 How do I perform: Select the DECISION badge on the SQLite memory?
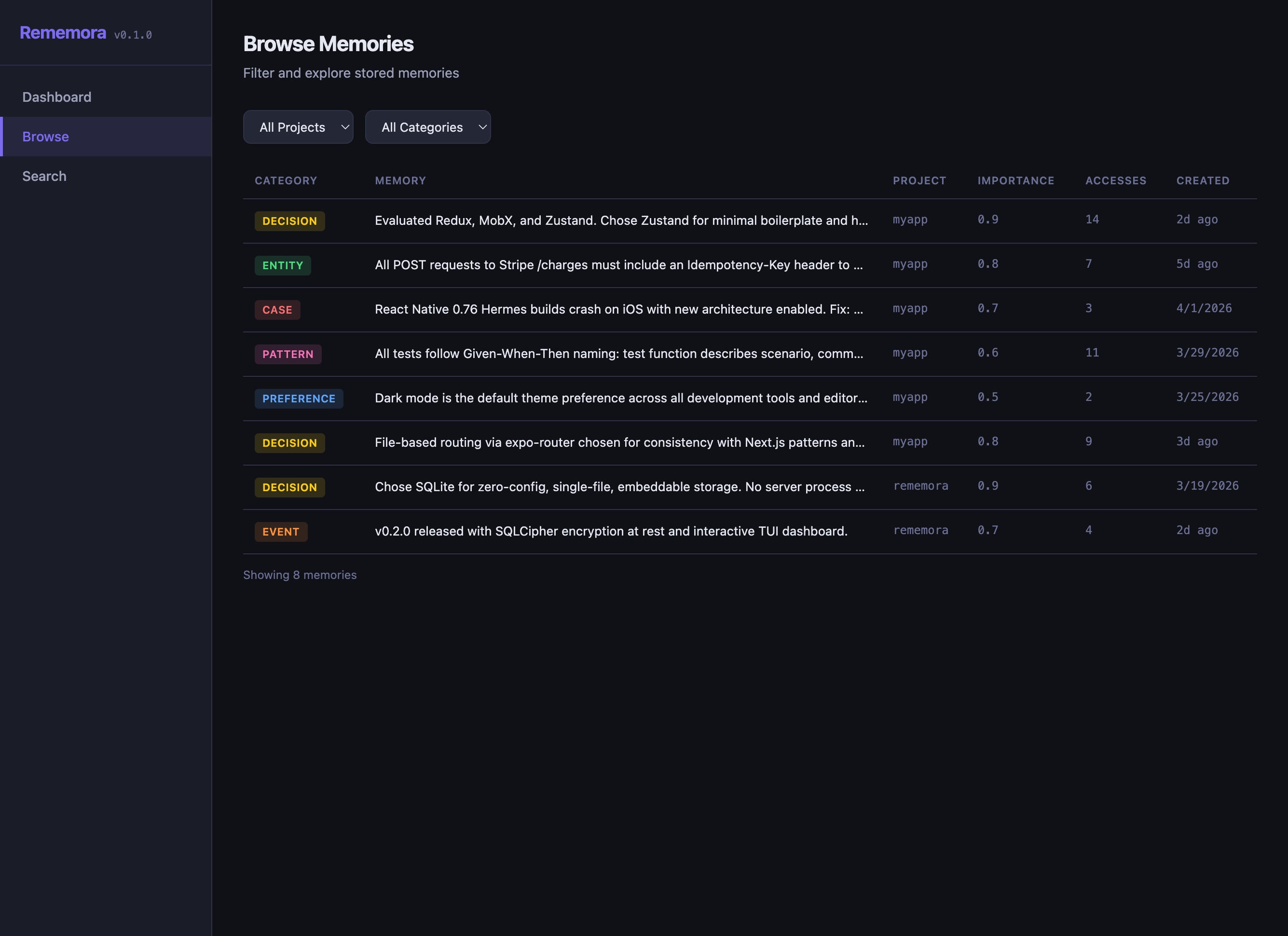coord(289,487)
